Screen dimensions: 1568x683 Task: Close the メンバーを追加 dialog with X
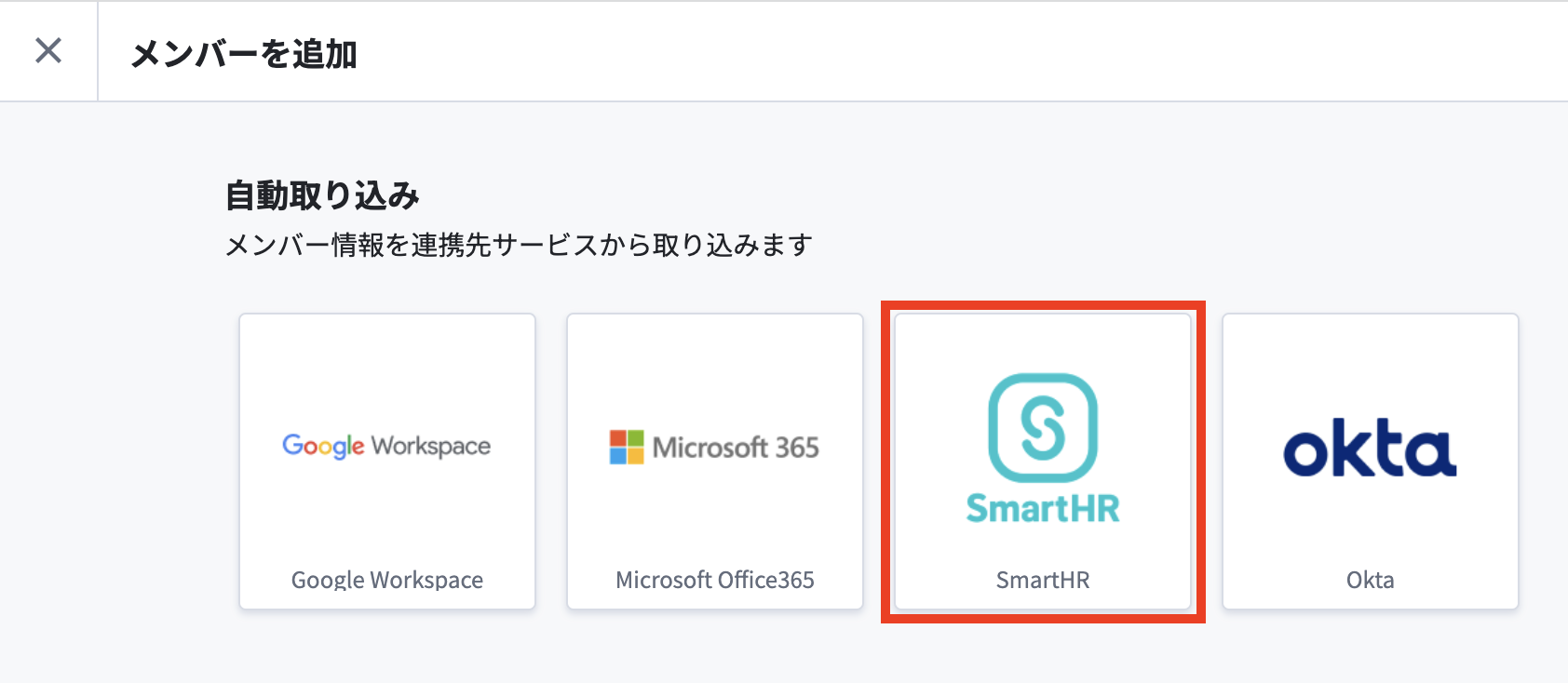48,50
